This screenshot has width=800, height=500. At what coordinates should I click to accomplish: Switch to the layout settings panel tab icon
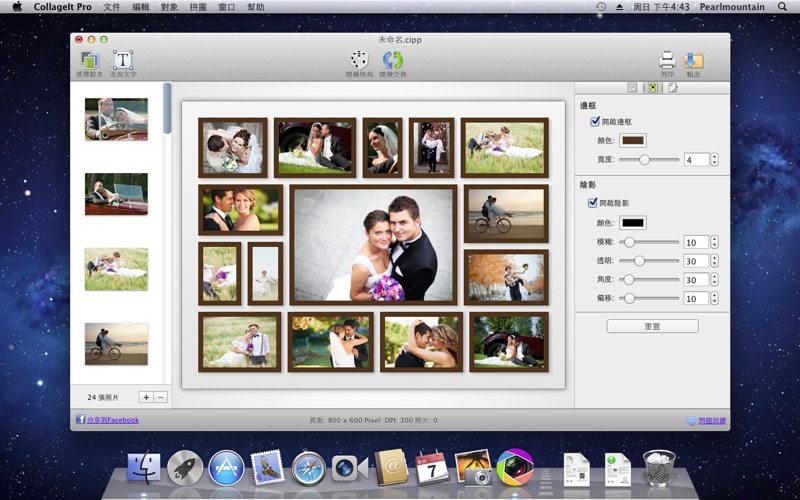coord(632,88)
